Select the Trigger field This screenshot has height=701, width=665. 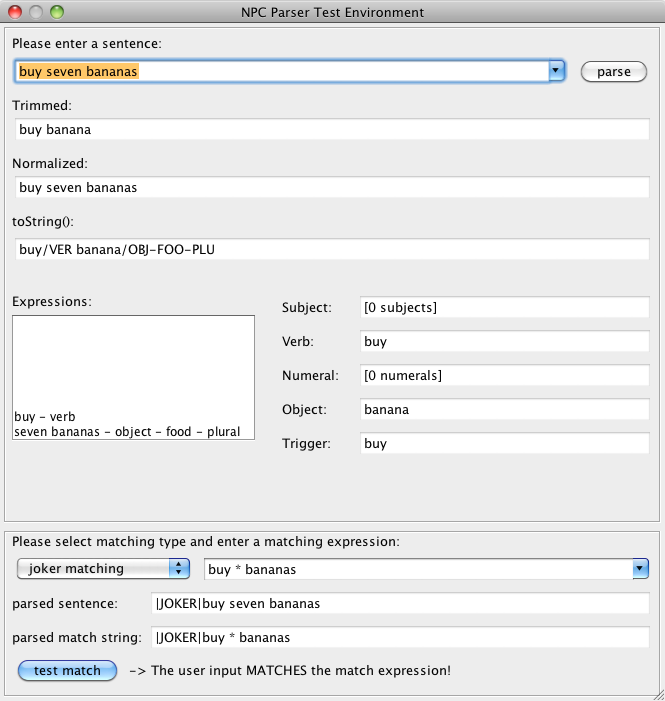(504, 443)
